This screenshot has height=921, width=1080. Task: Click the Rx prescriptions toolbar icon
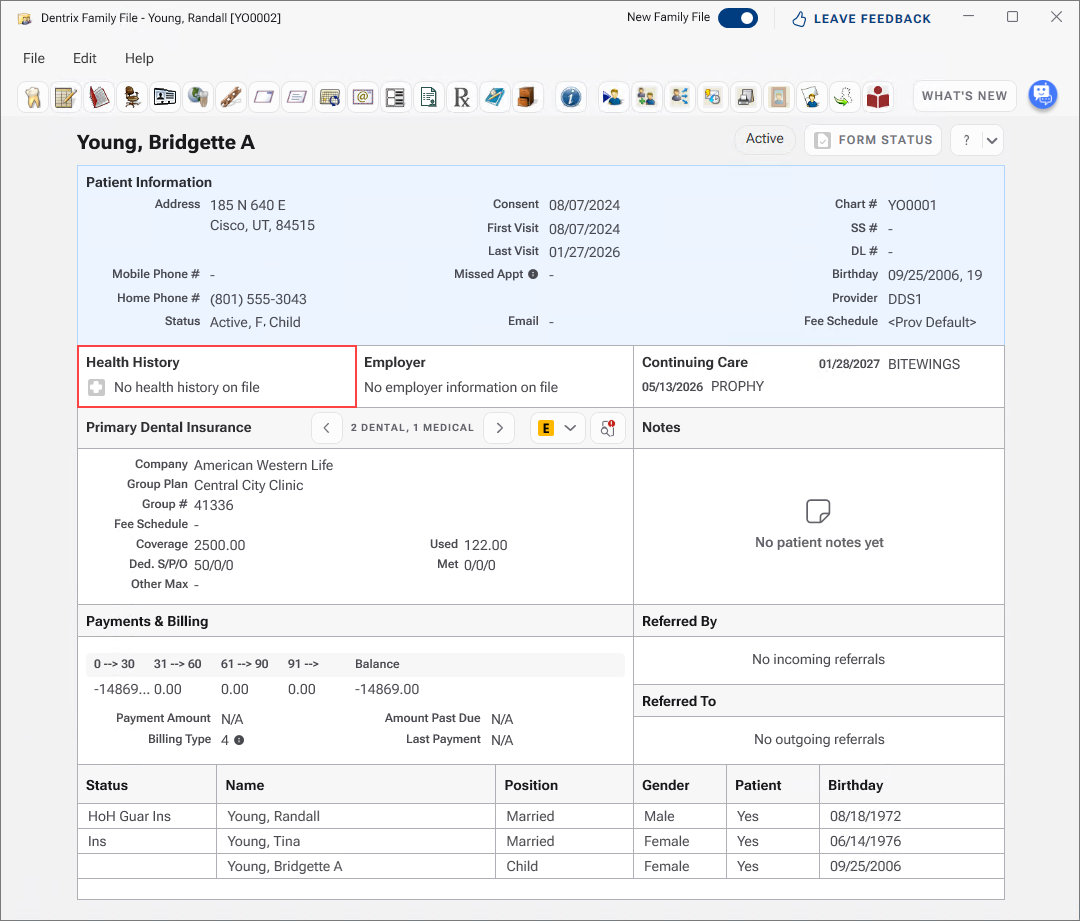point(461,97)
